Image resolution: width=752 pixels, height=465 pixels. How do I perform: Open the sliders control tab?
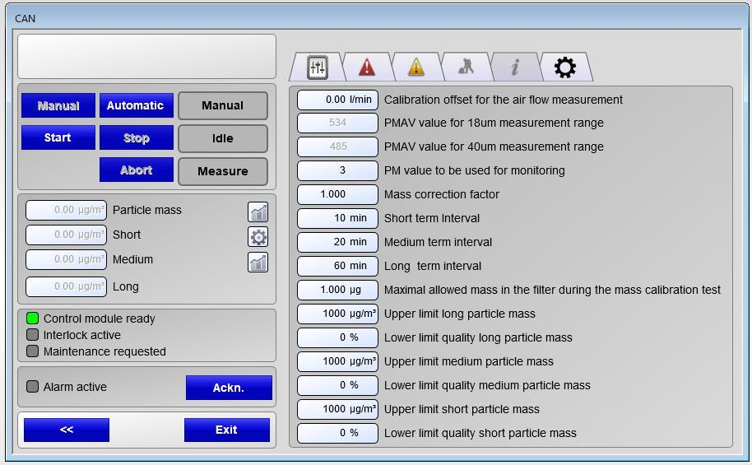click(x=317, y=67)
